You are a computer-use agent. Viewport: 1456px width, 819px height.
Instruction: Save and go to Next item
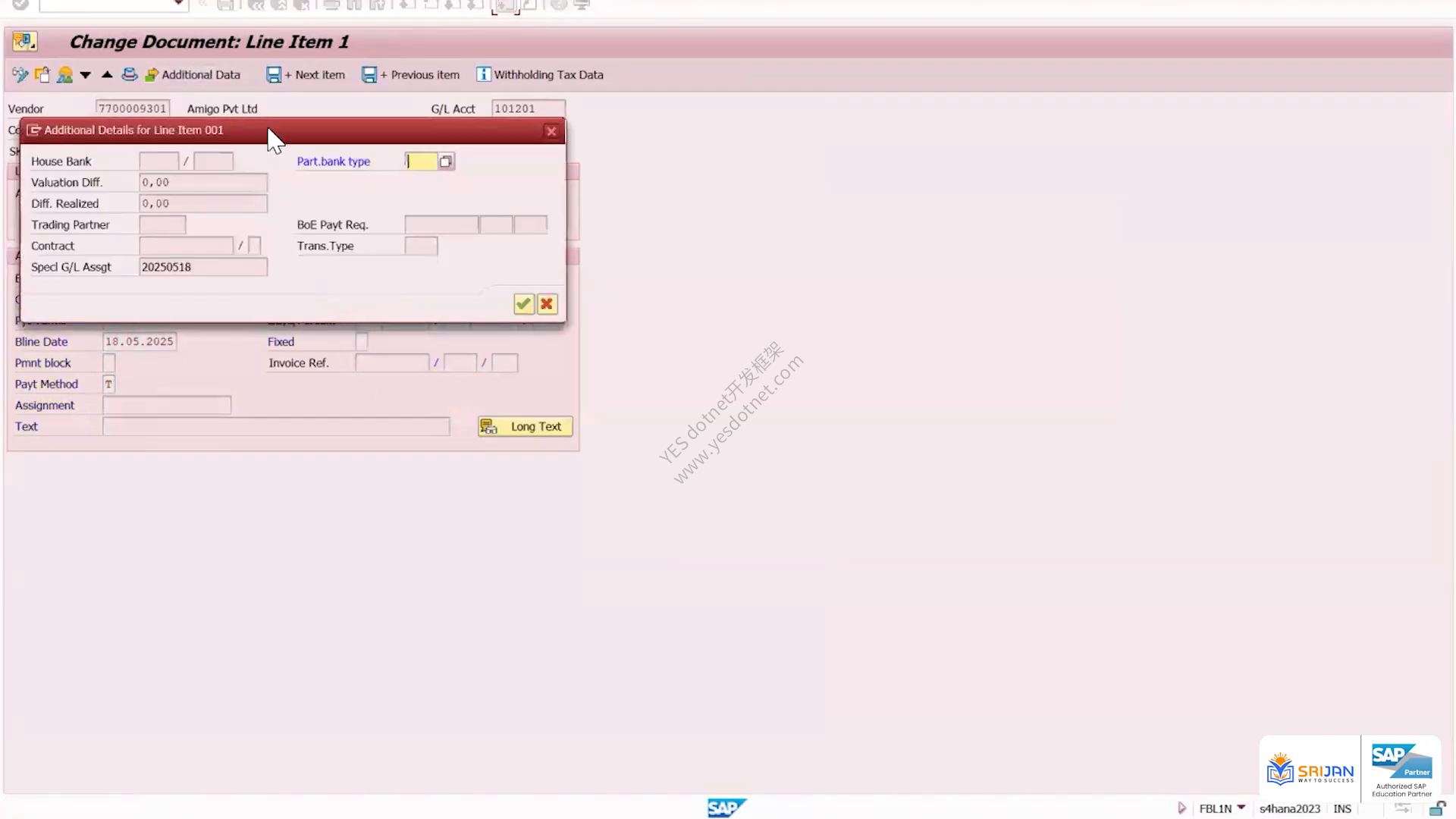pyautogui.click(x=306, y=74)
